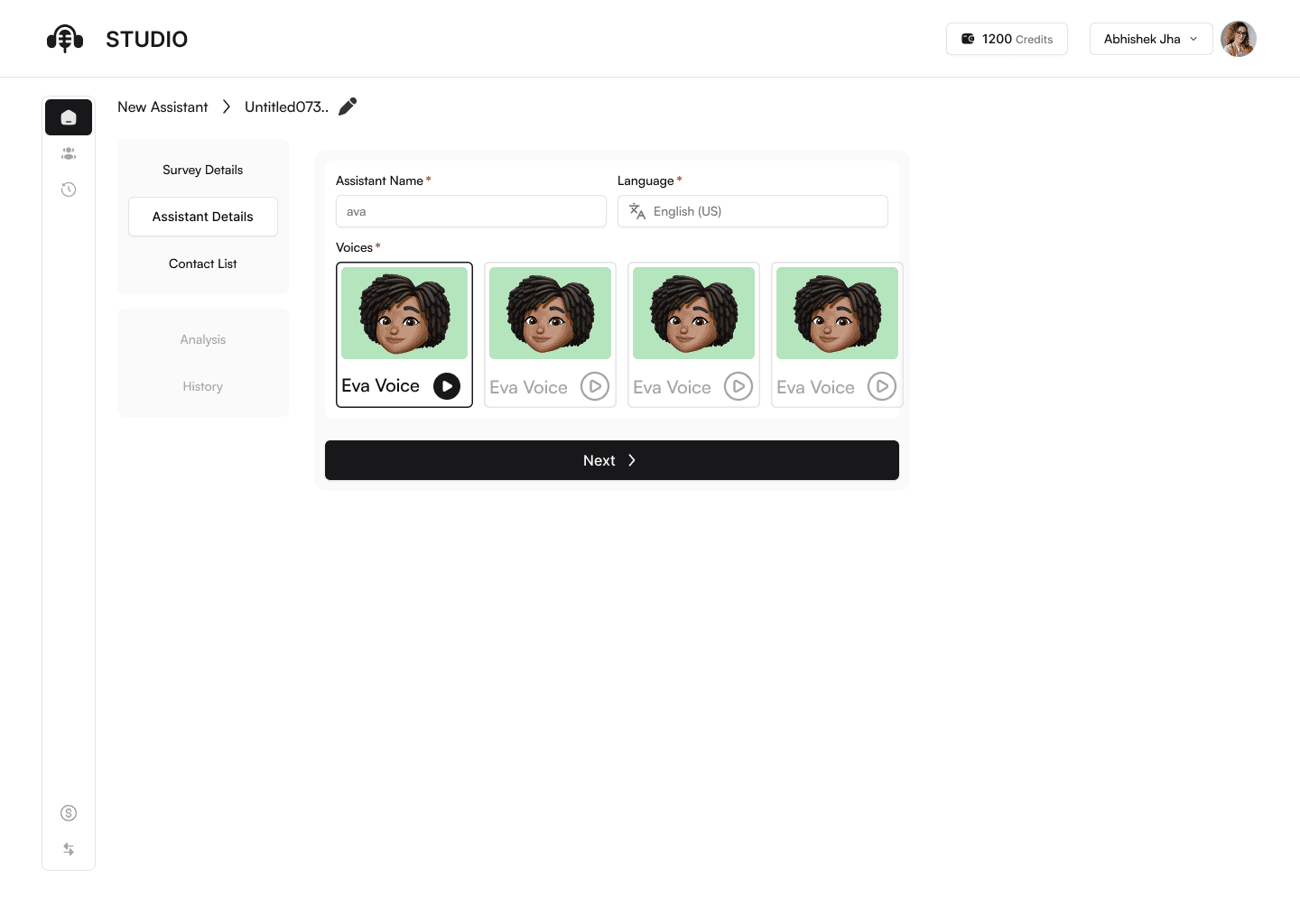Click the swap arrows icon in sidebar
This screenshot has height=924, width=1300.
[x=69, y=849]
